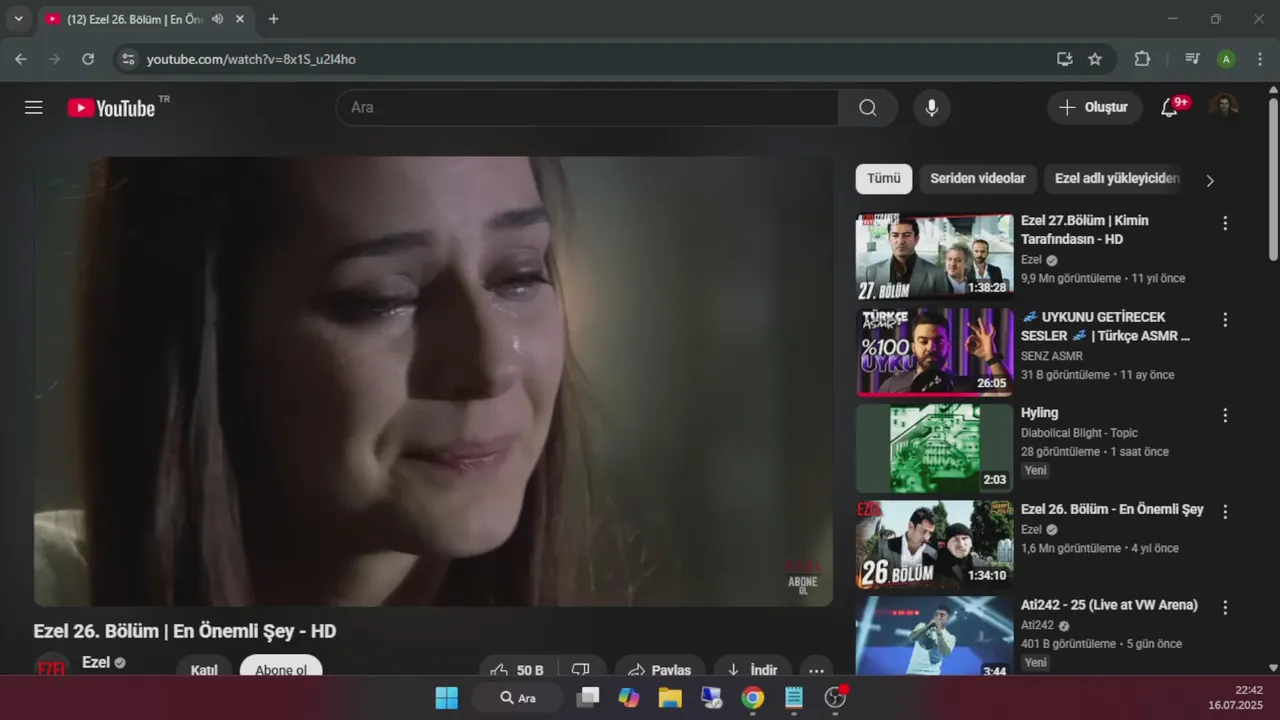Open Ati242 - 25 Live at VW Arena title
The height and width of the screenshot is (720, 1280).
point(1109,606)
